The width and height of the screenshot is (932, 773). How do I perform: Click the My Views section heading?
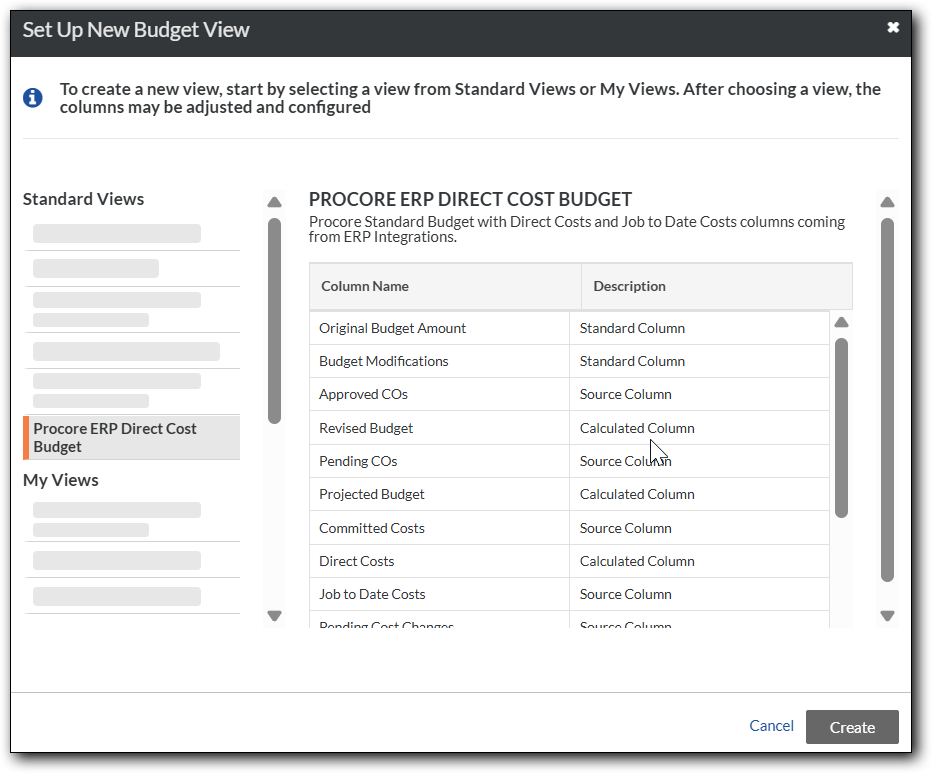click(x=60, y=480)
